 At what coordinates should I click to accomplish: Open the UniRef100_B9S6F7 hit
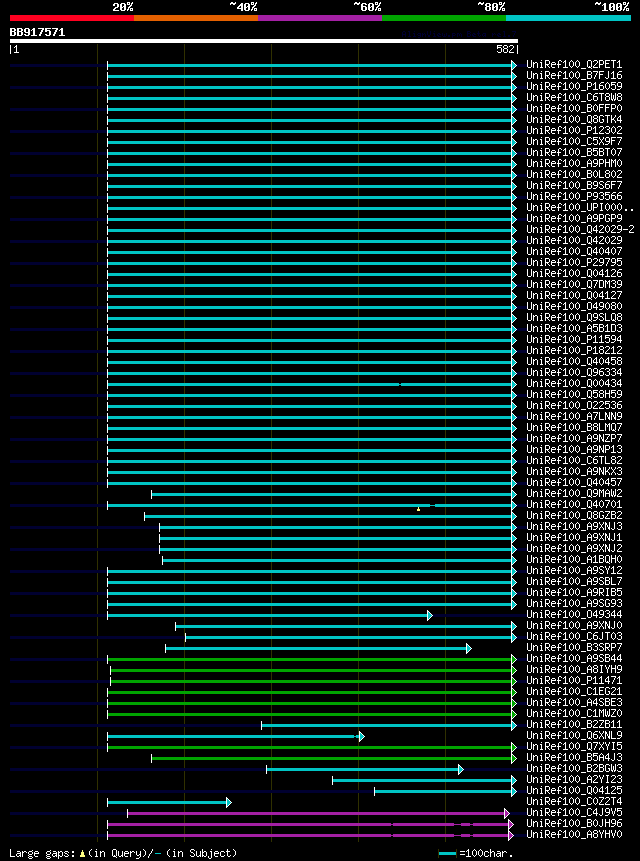point(574,186)
